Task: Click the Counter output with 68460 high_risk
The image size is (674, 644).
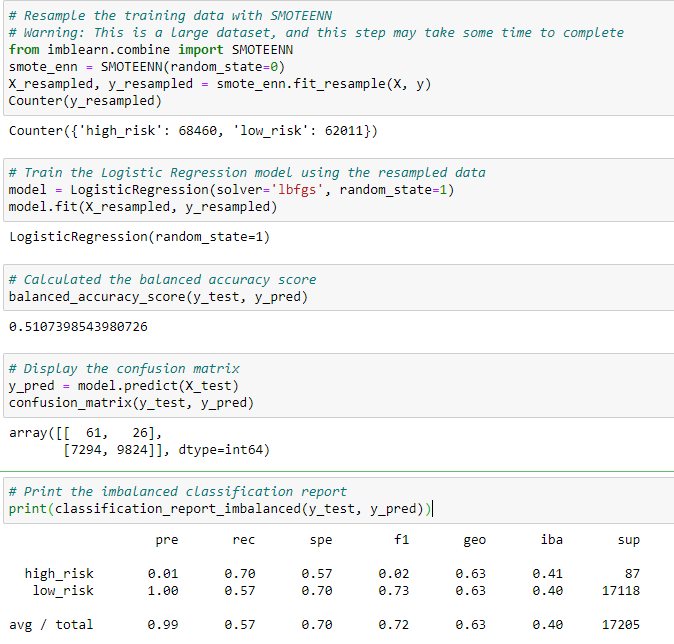Action: 193,131
